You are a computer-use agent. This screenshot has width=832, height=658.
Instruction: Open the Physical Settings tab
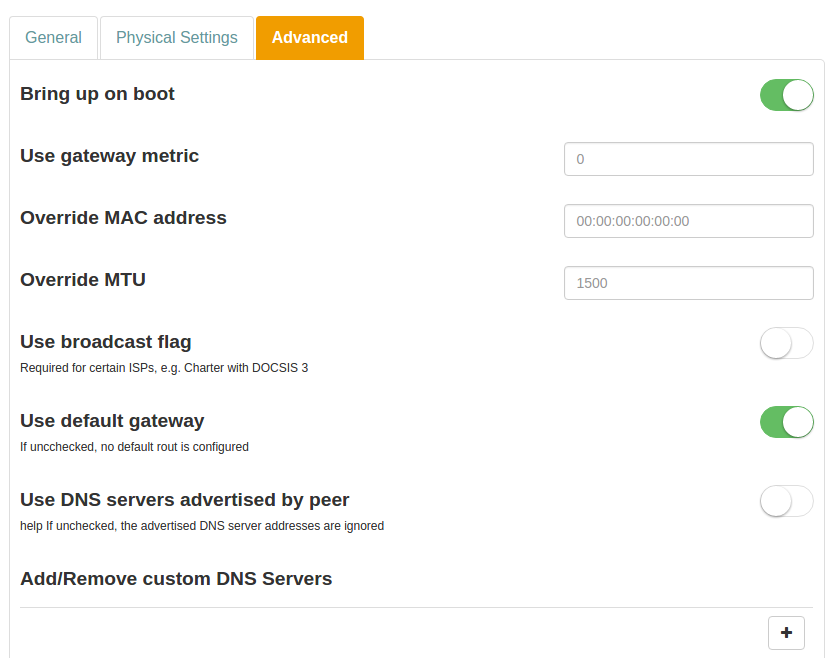177,38
